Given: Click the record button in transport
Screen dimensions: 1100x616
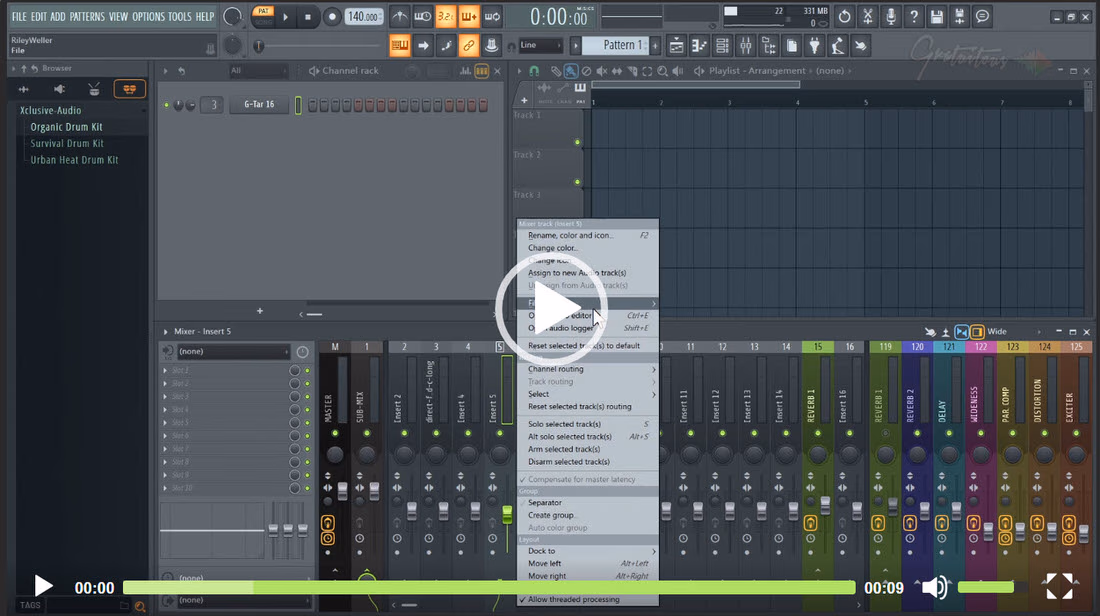Looking at the screenshot, I should 332,17.
